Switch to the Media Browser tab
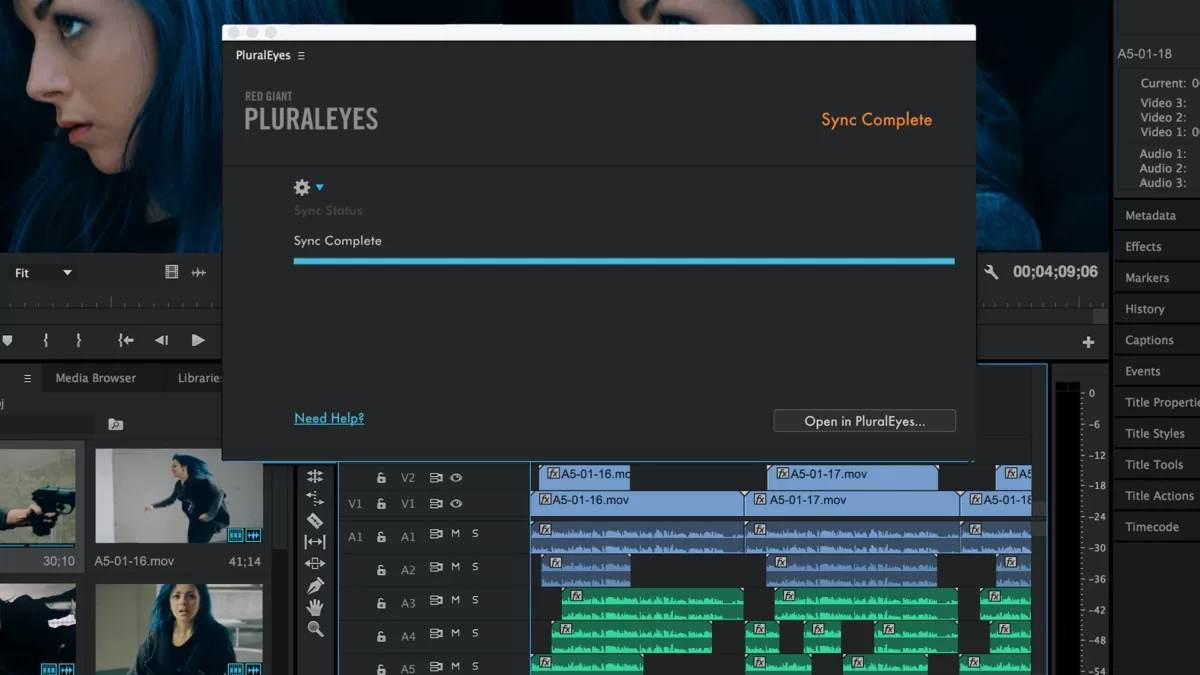 coord(96,378)
